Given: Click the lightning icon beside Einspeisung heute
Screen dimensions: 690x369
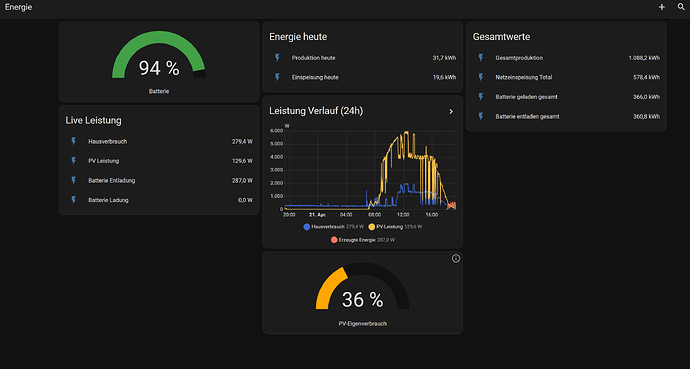Looking at the screenshot, I should click(x=277, y=77).
